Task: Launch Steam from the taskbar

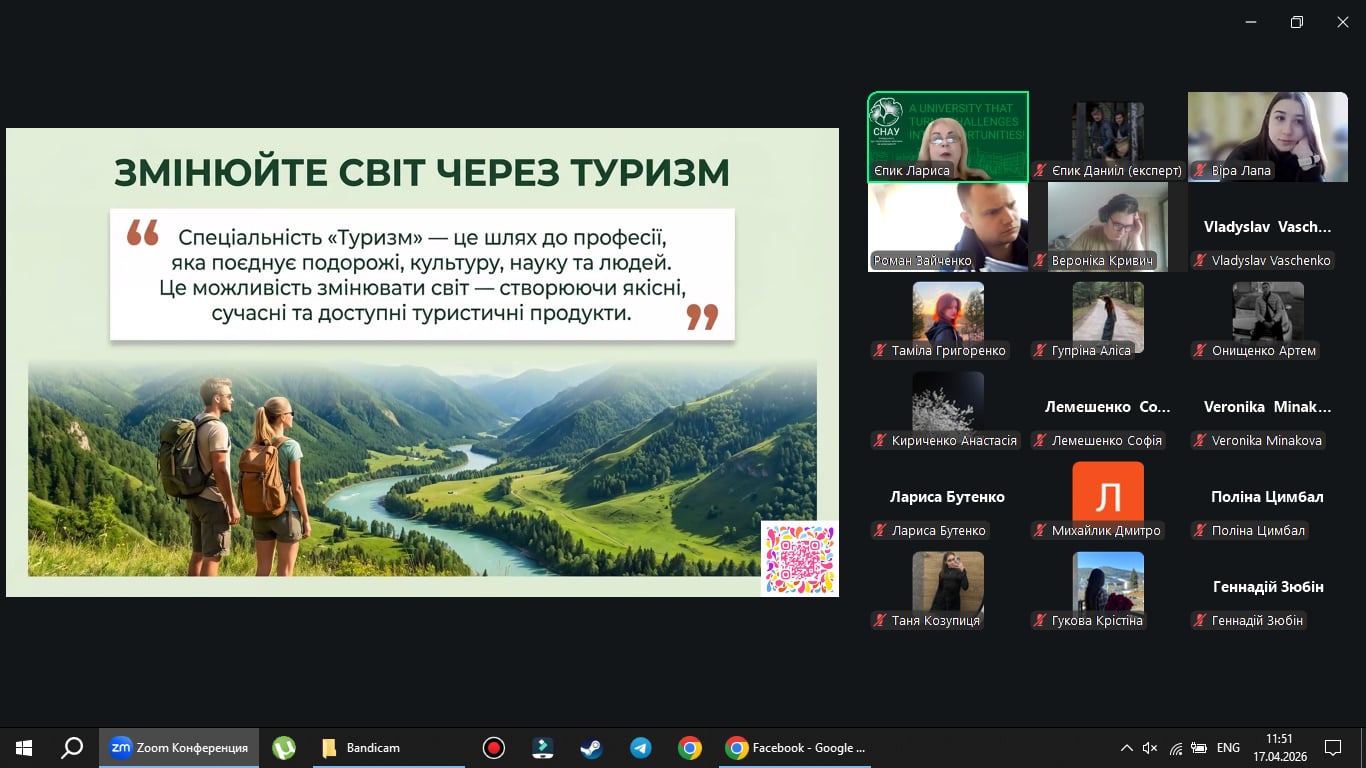Action: [592, 748]
